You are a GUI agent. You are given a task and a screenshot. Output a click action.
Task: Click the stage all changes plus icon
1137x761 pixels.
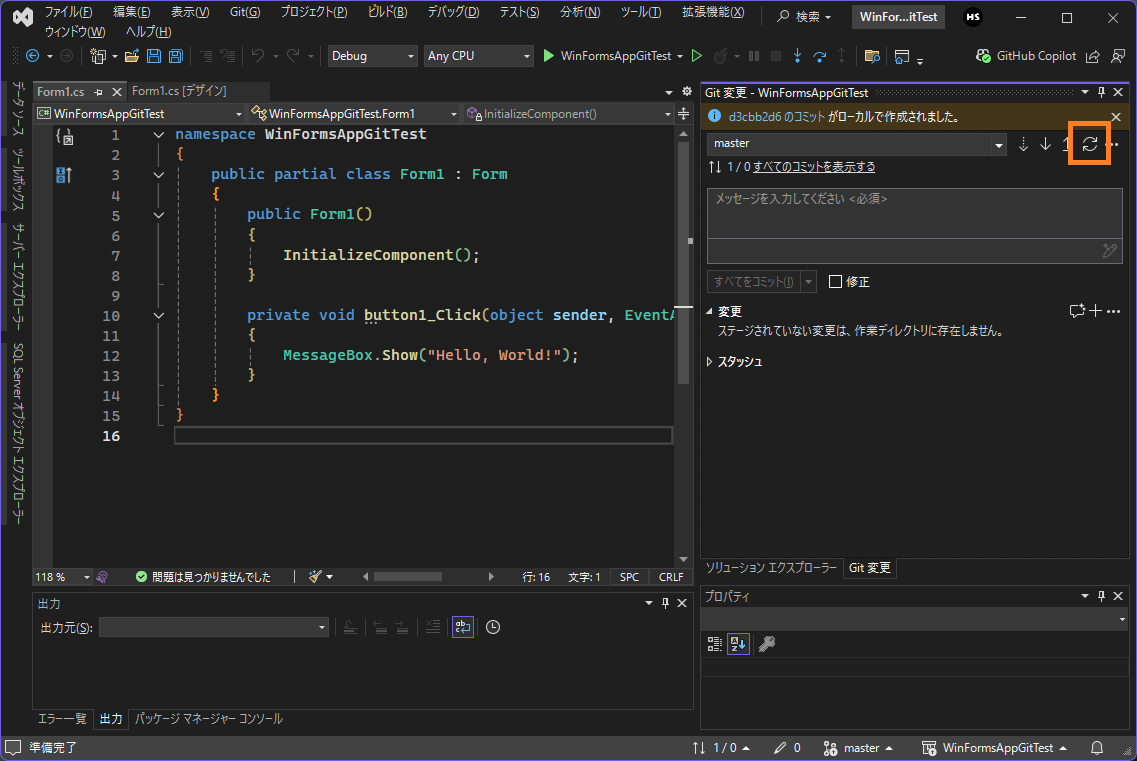pos(1095,311)
